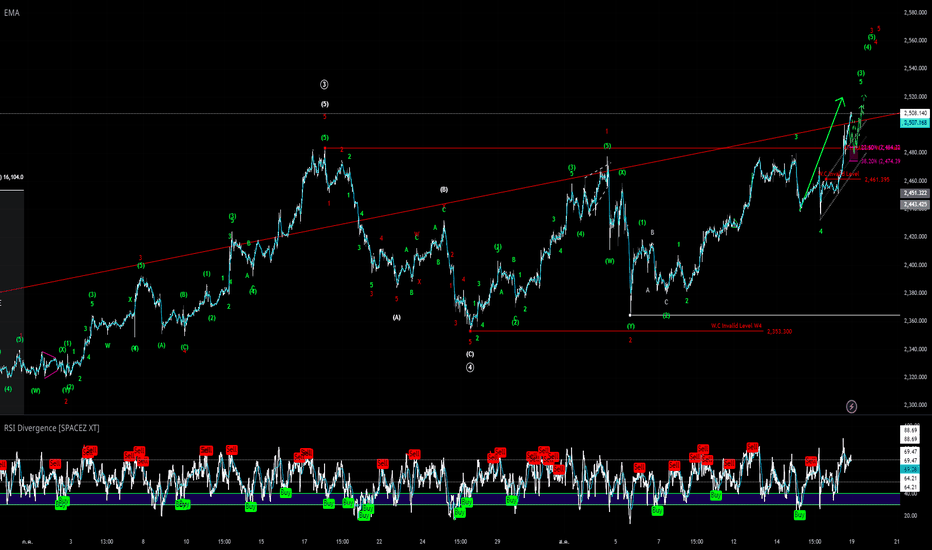Click the date 12 on time axis
The height and width of the screenshot is (550, 932).
tap(733, 542)
